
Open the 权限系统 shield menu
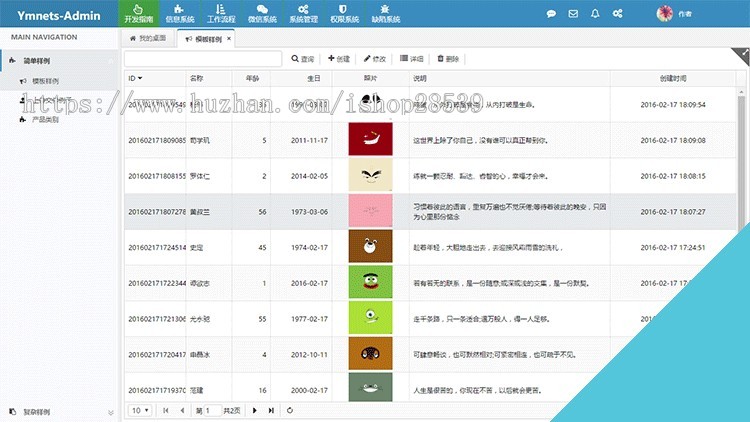coord(344,13)
